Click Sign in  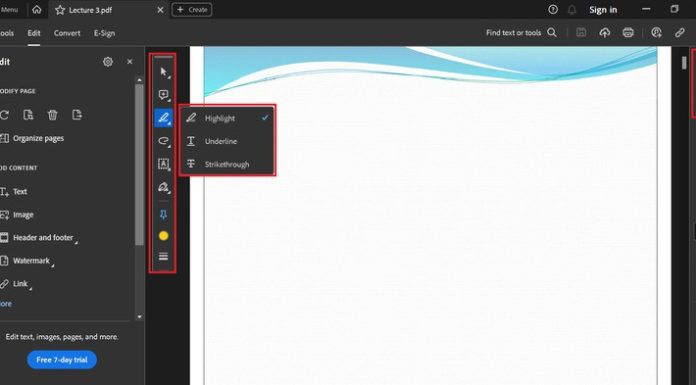[603, 10]
